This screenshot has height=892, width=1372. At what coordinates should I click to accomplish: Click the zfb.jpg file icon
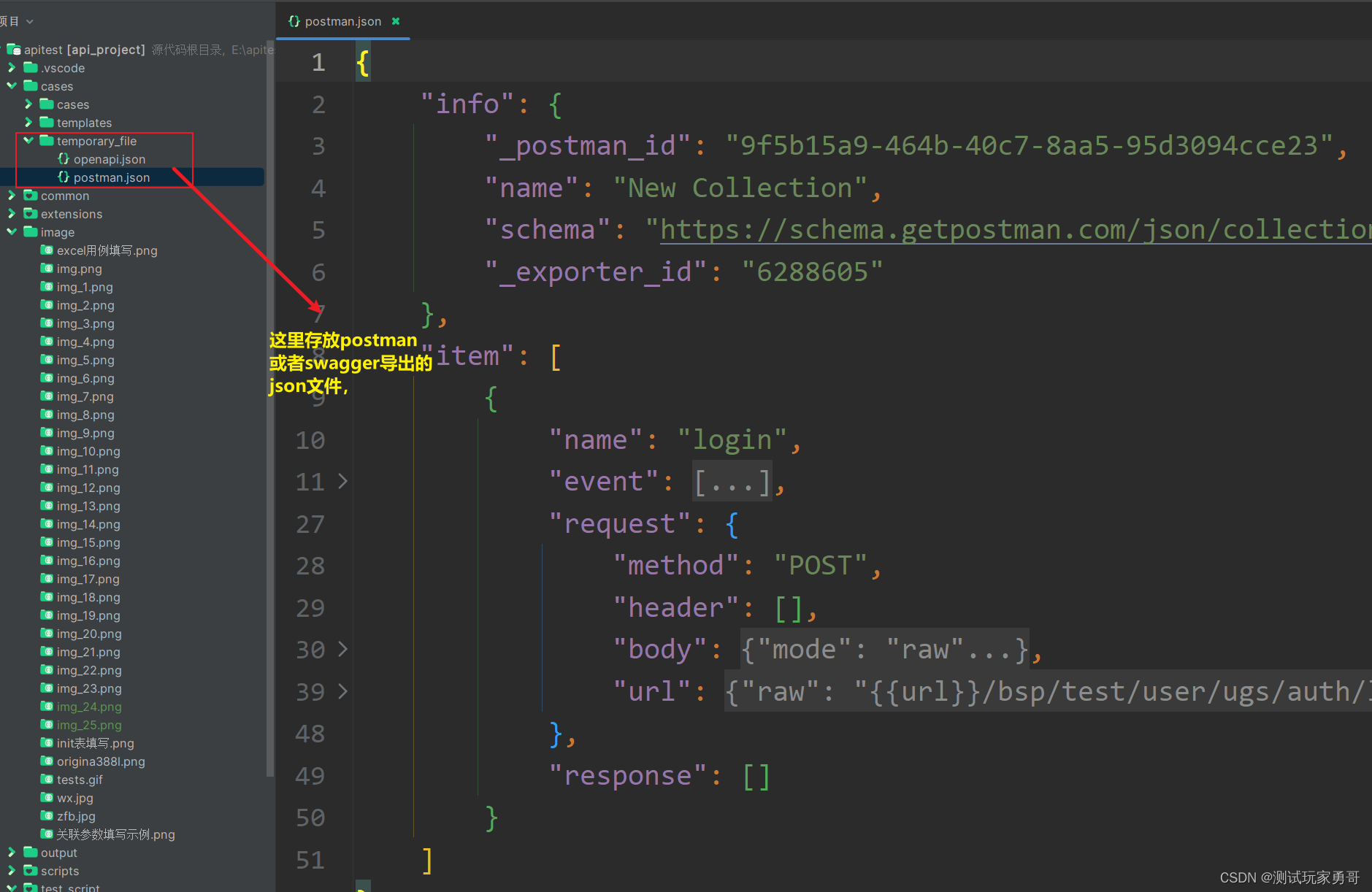point(47,816)
